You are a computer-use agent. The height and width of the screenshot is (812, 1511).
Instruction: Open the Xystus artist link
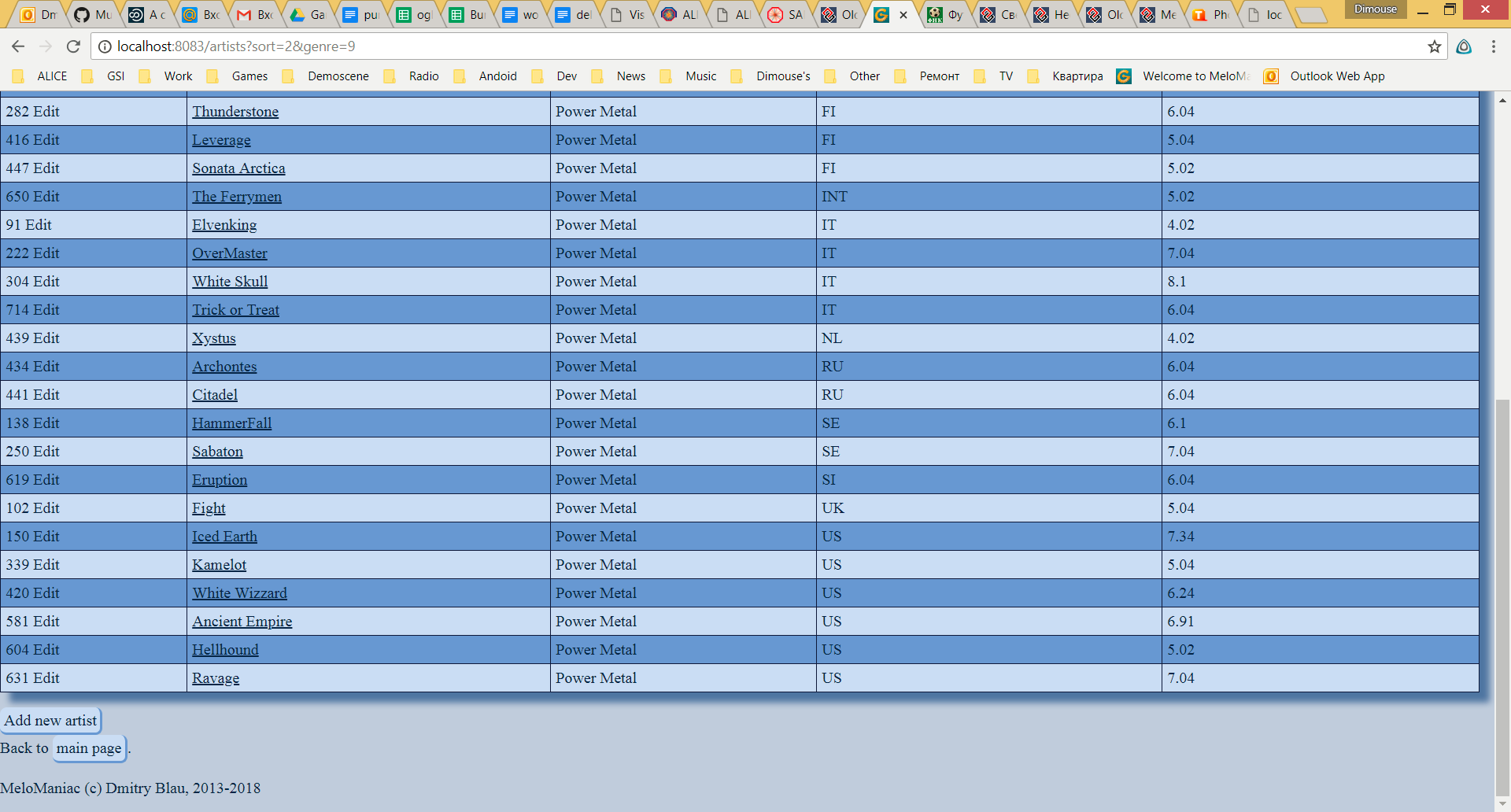point(214,338)
